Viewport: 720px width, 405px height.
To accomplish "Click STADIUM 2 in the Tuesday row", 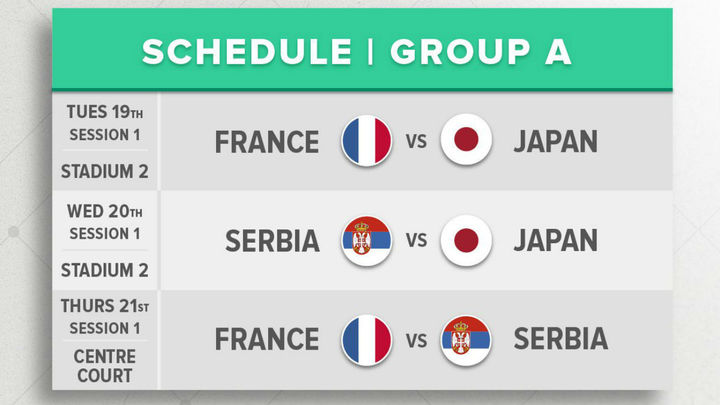I will click(104, 171).
